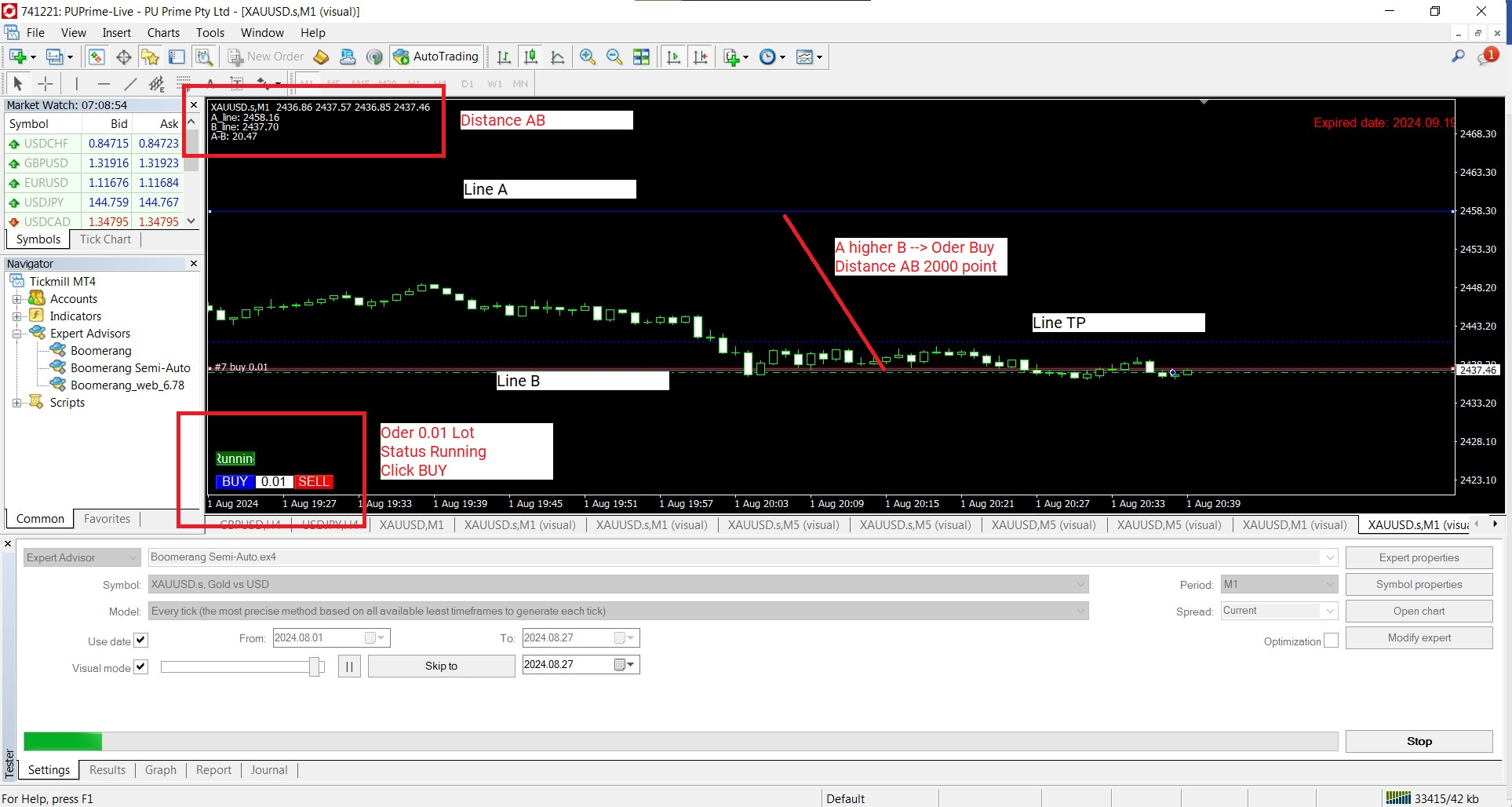This screenshot has height=807, width=1512.
Task: Enable the Optimization checkbox
Action: pyautogui.click(x=1331, y=641)
